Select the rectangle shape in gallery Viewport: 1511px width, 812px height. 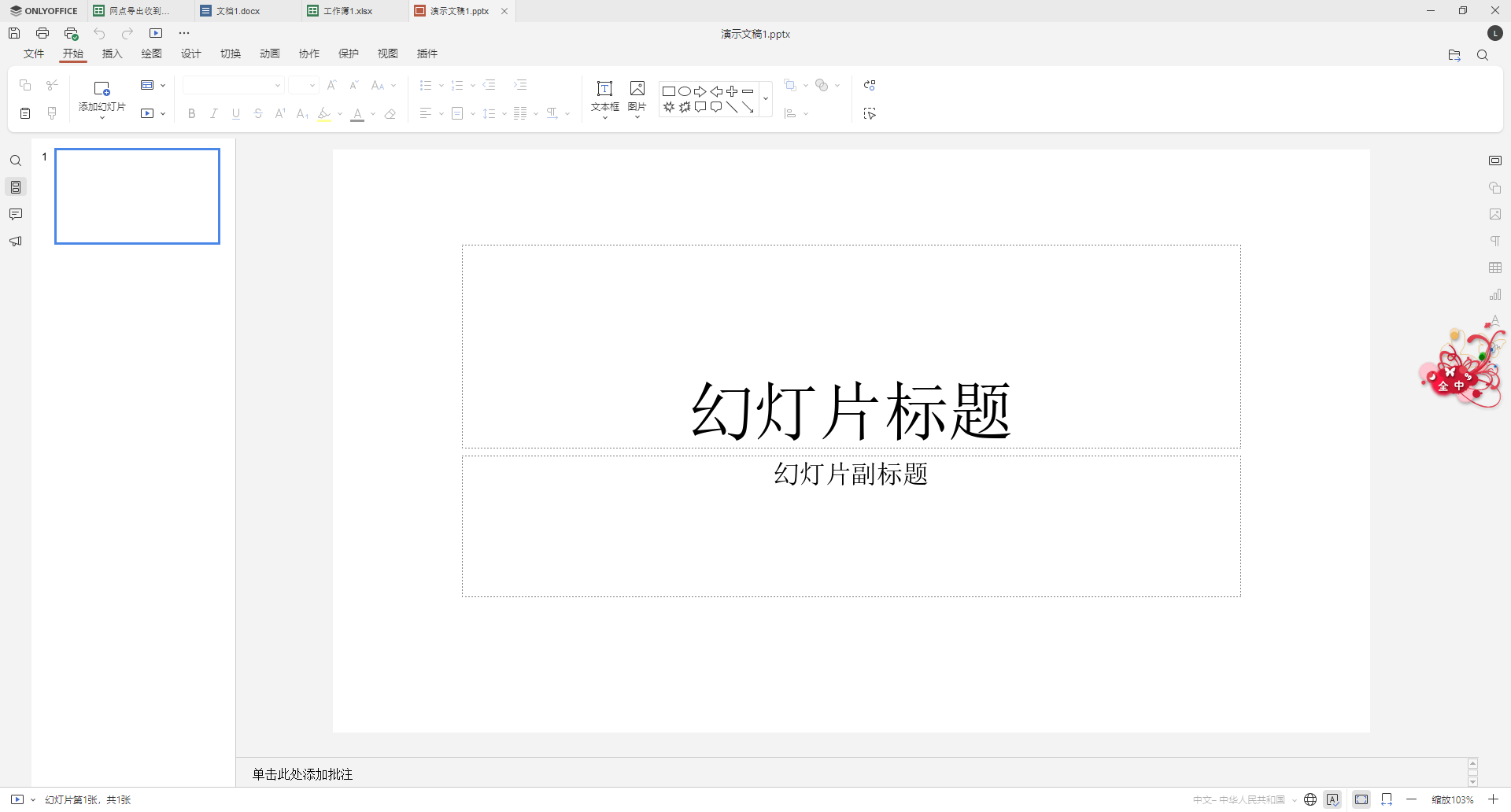[x=669, y=91]
